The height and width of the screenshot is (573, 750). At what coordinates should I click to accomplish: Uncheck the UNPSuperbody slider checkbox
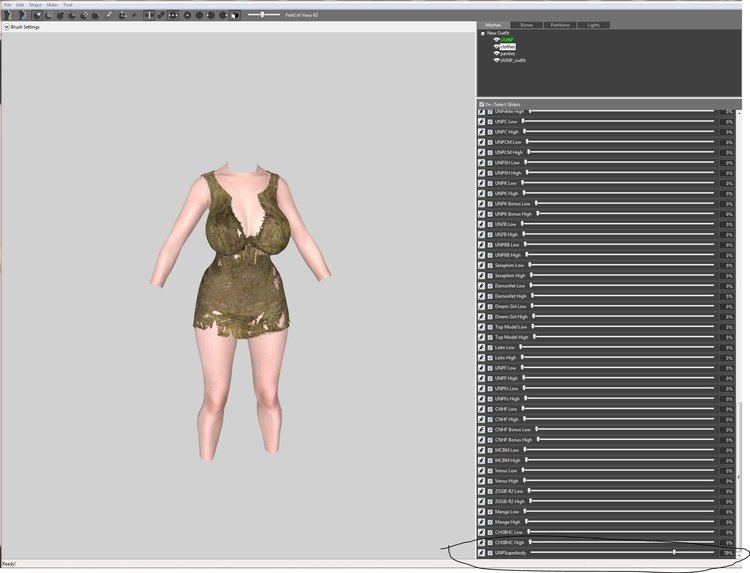coord(490,553)
